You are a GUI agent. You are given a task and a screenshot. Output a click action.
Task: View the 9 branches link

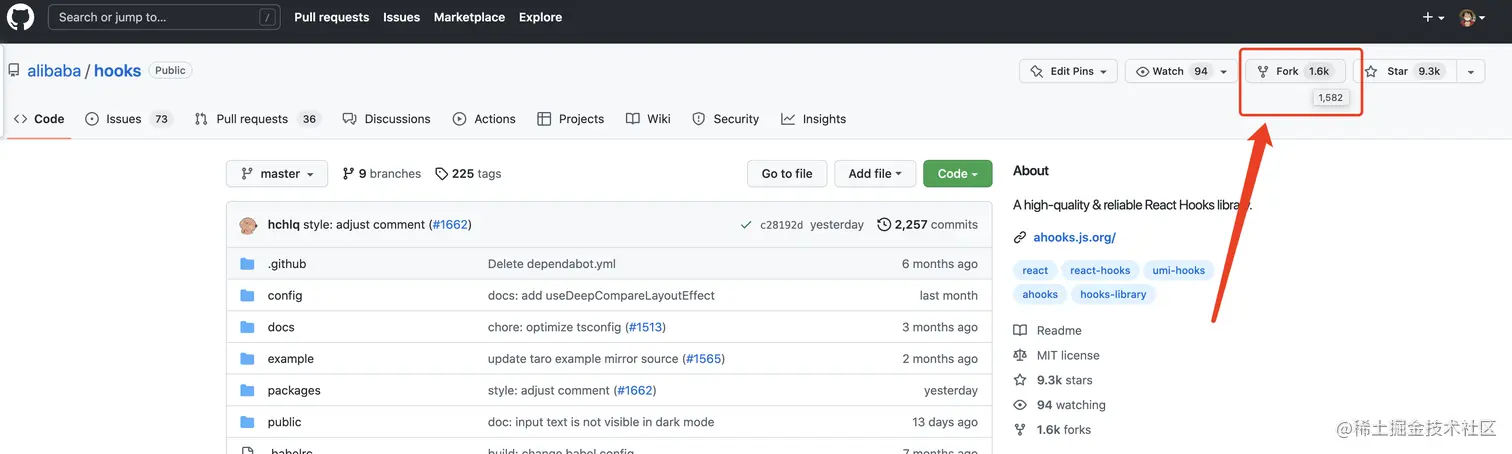pos(382,174)
